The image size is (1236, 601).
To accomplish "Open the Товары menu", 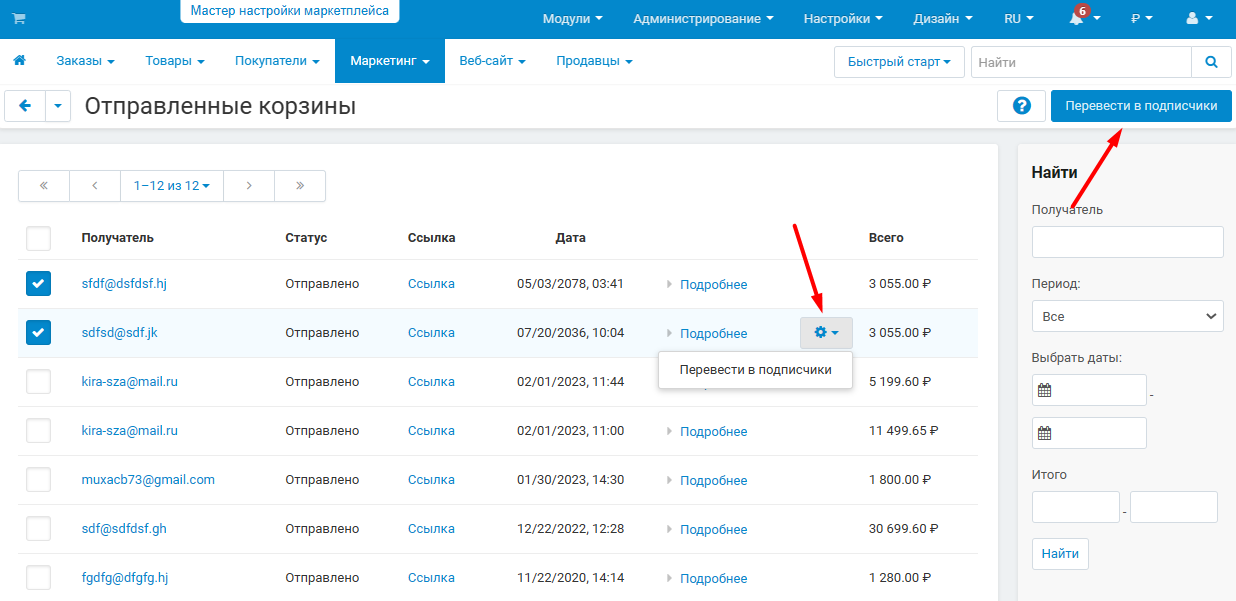I will point(175,61).
